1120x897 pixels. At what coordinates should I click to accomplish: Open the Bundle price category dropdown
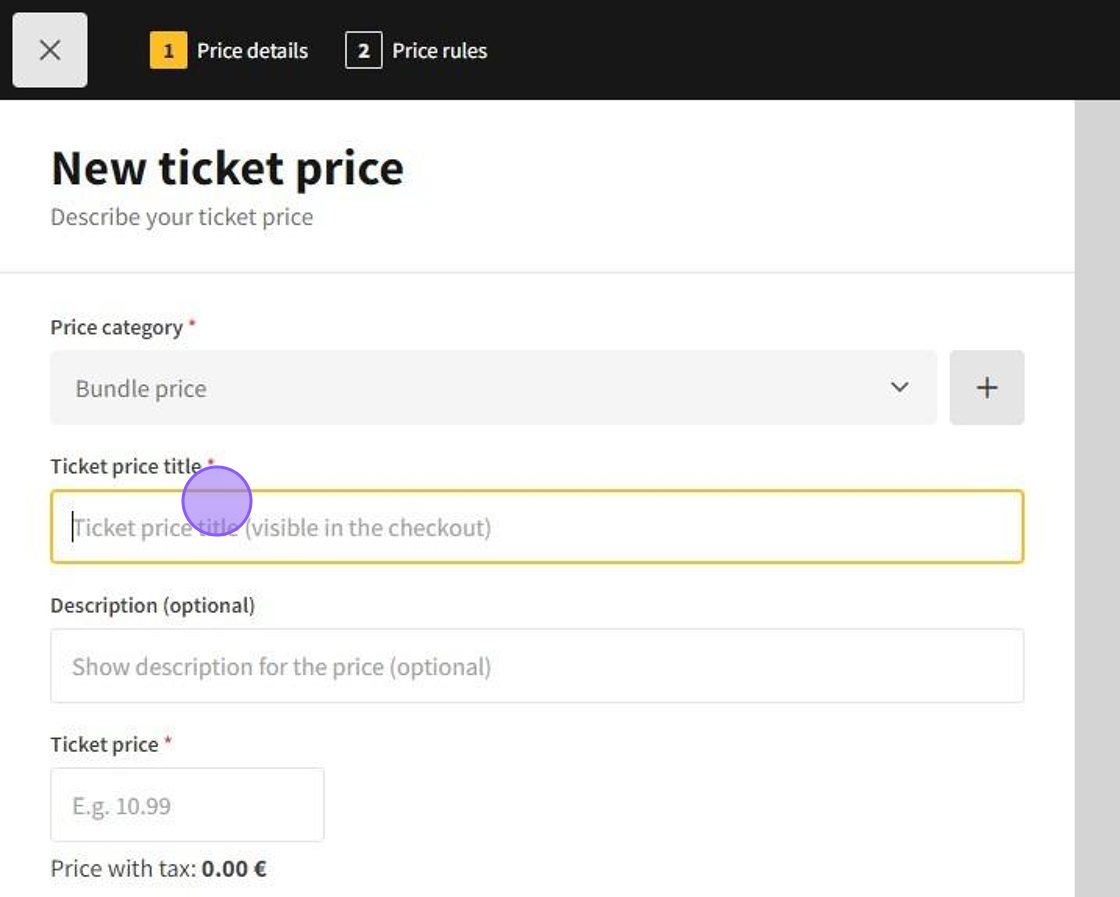click(x=492, y=388)
